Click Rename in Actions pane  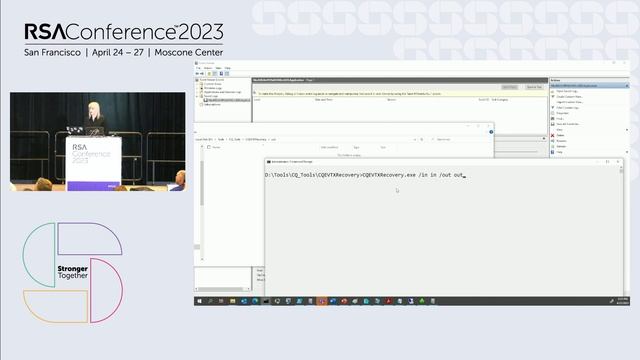click(561, 141)
